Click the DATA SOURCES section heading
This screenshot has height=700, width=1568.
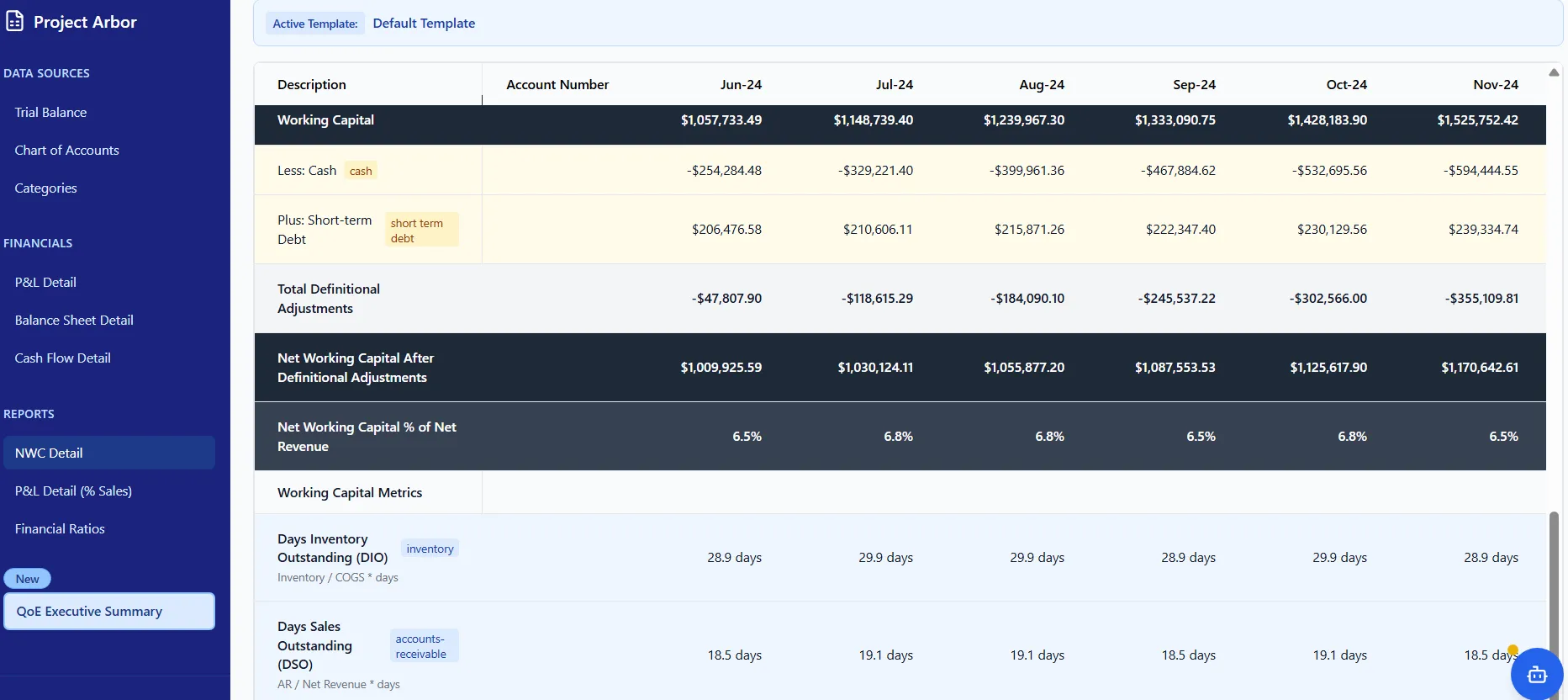(46, 73)
